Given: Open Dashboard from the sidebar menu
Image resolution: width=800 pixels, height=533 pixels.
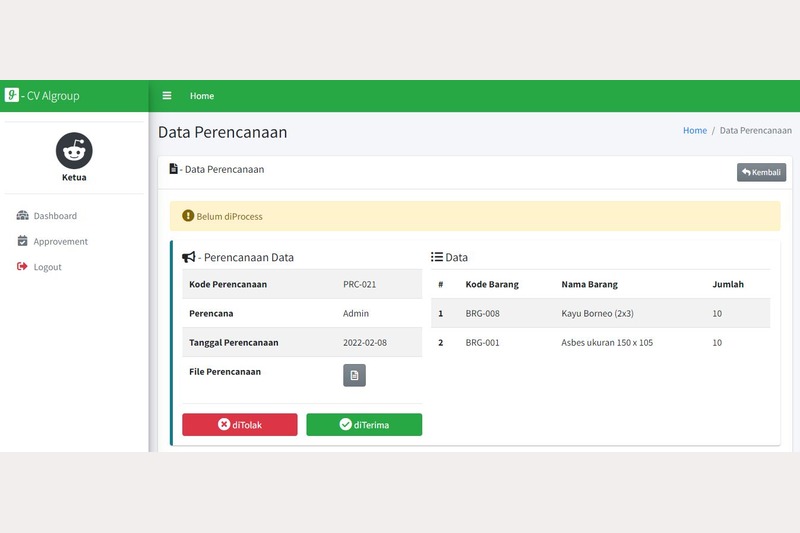Looking at the screenshot, I should (x=55, y=216).
